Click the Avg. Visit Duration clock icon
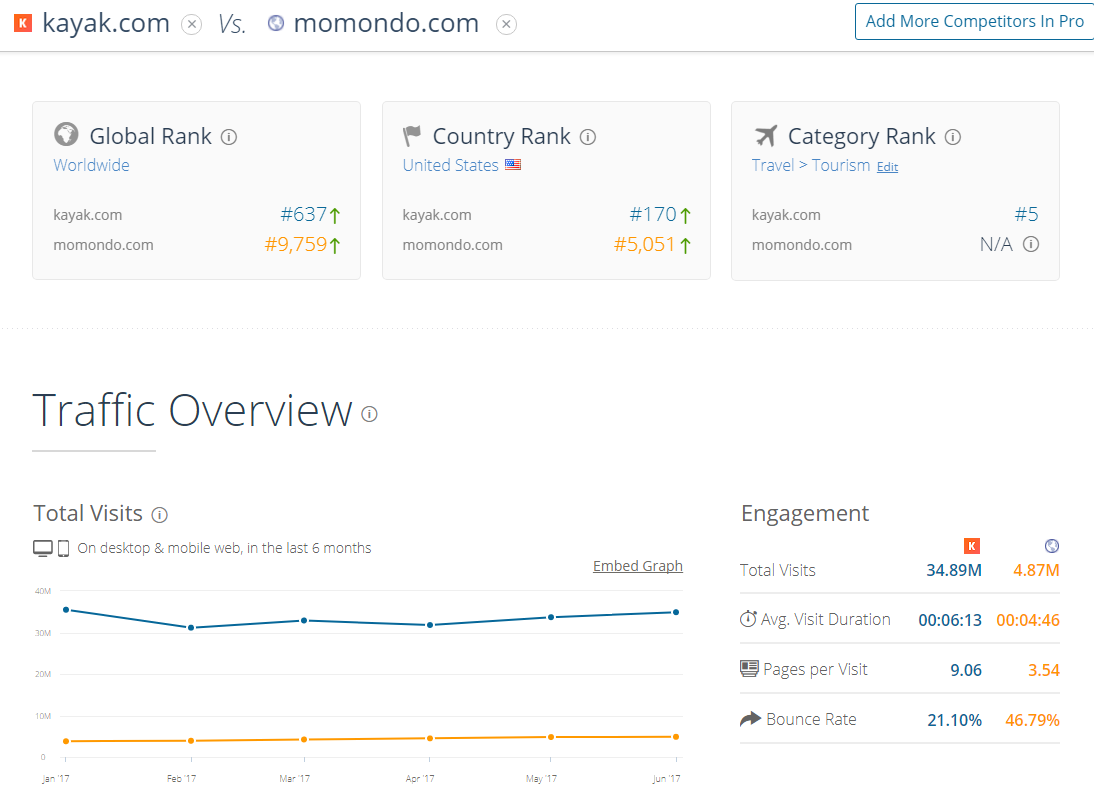Image resolution: width=1094 pixels, height=798 pixels. pos(748,619)
